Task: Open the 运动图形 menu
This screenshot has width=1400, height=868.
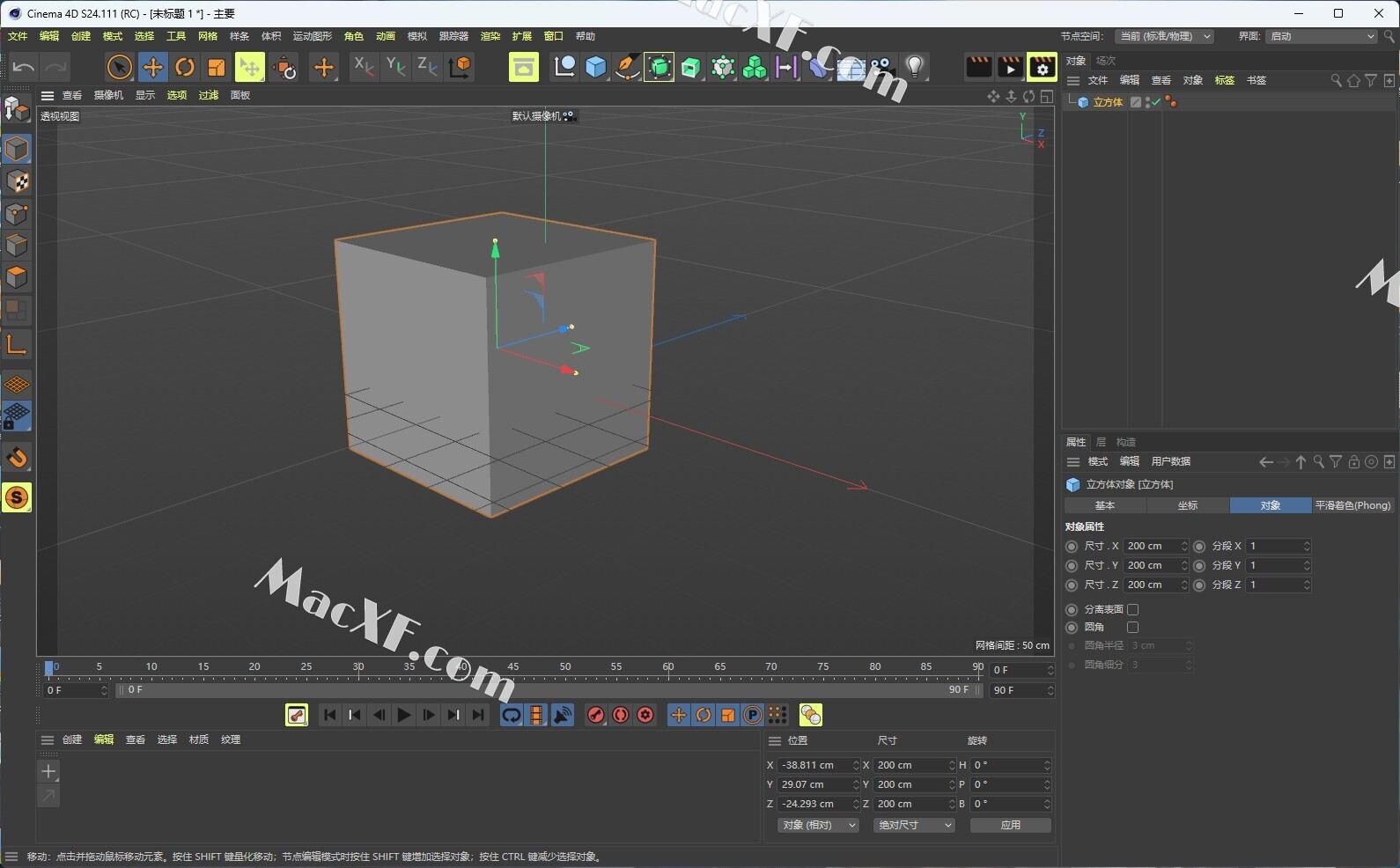Action: point(313,36)
